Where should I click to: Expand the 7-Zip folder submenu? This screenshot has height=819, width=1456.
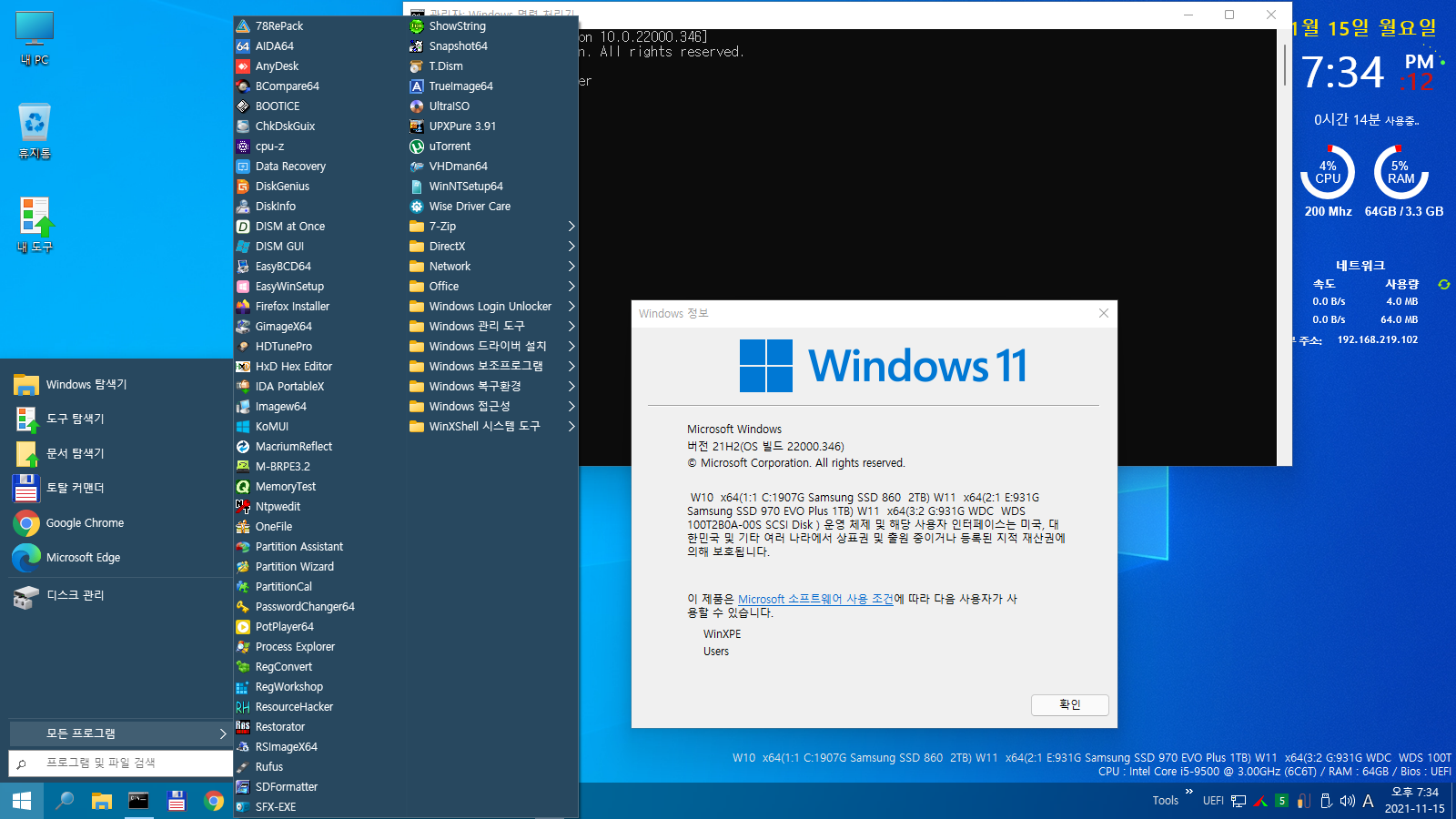pos(492,227)
